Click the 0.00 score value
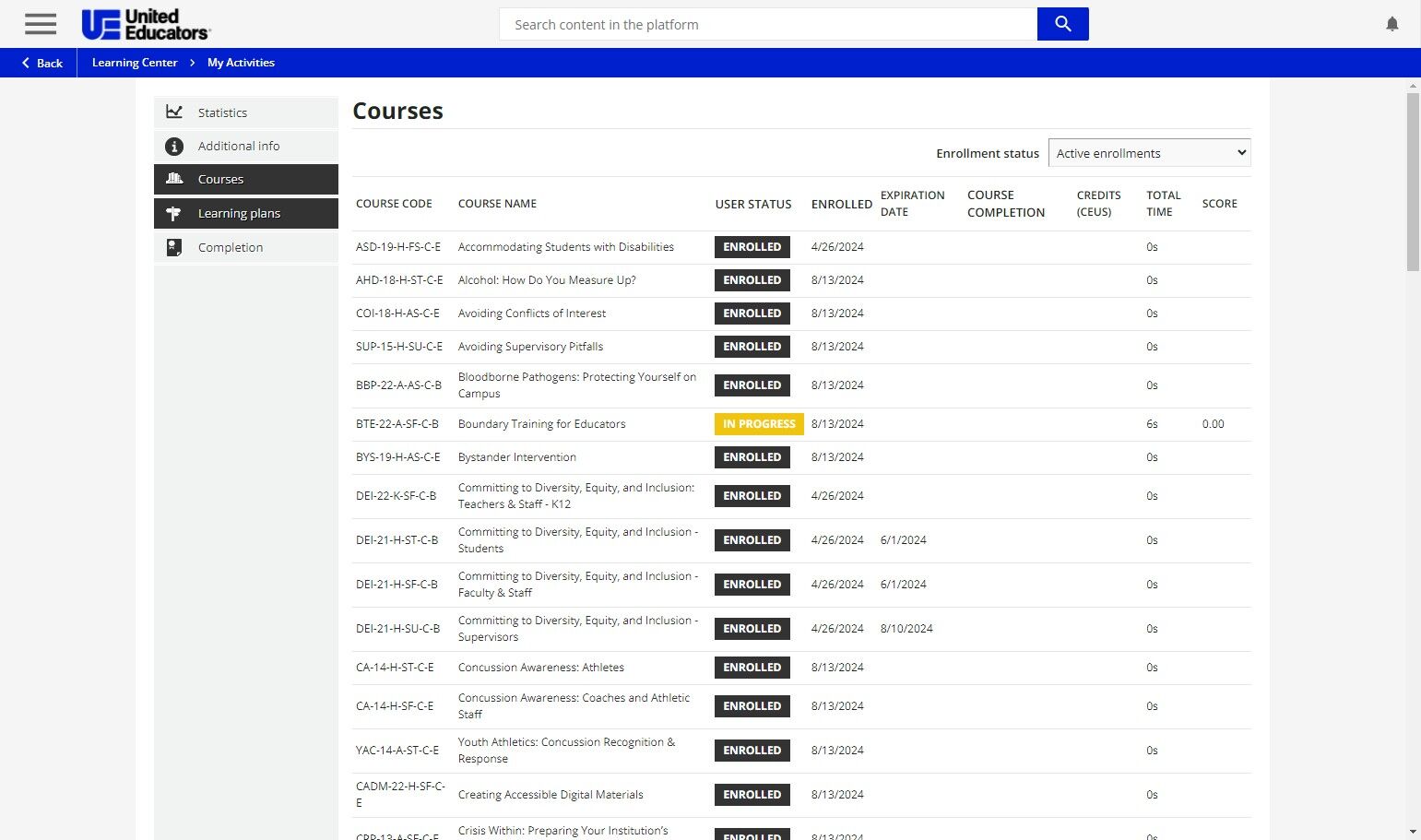This screenshot has height=840, width=1421. (1214, 424)
